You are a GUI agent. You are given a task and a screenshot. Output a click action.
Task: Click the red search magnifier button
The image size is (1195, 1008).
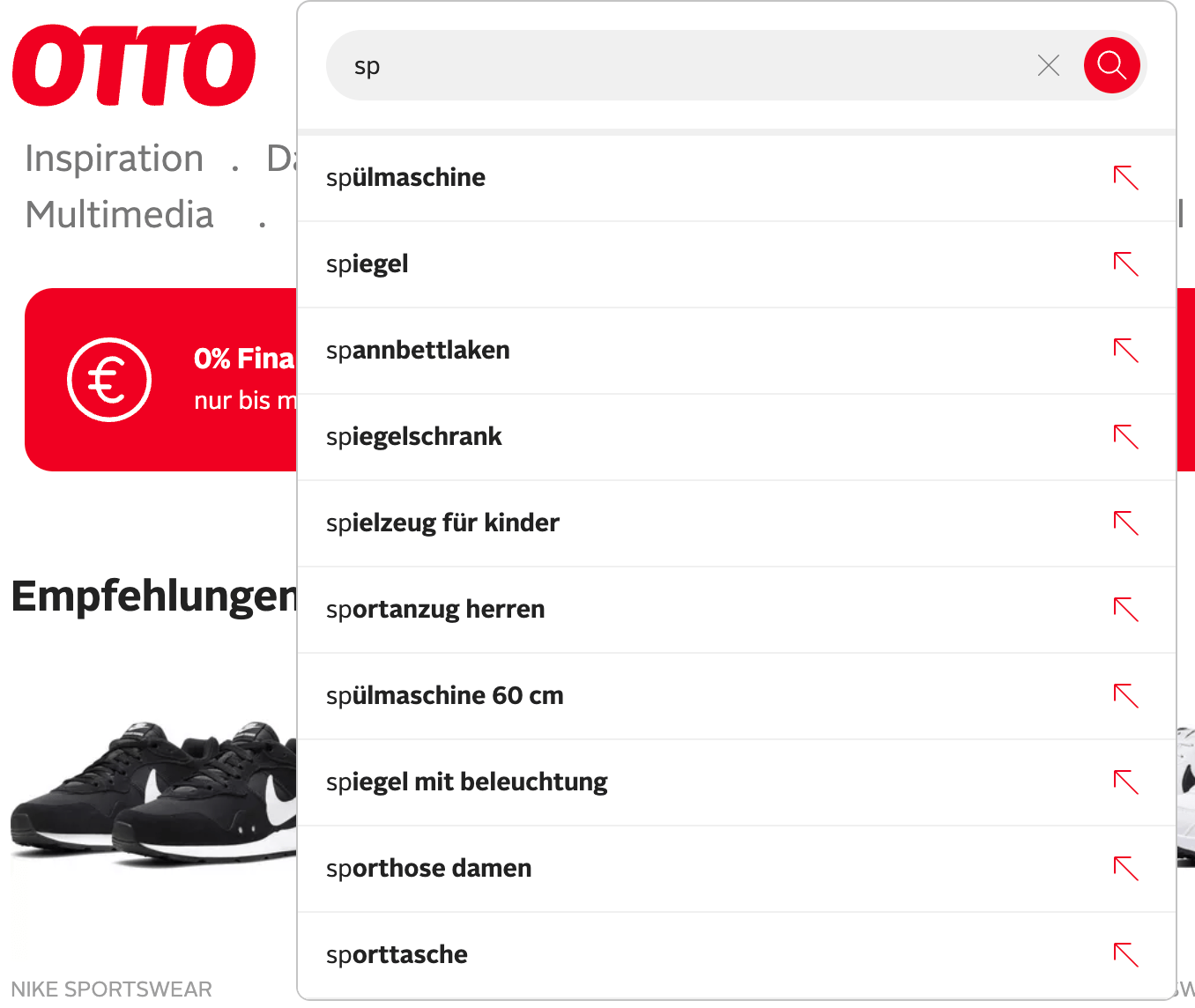point(1111,65)
